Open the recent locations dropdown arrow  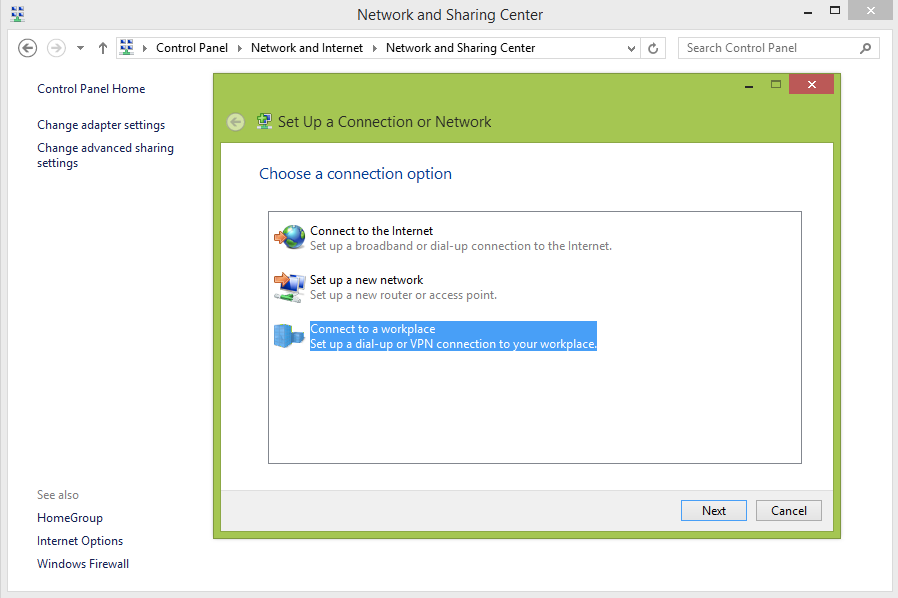[x=80, y=48]
